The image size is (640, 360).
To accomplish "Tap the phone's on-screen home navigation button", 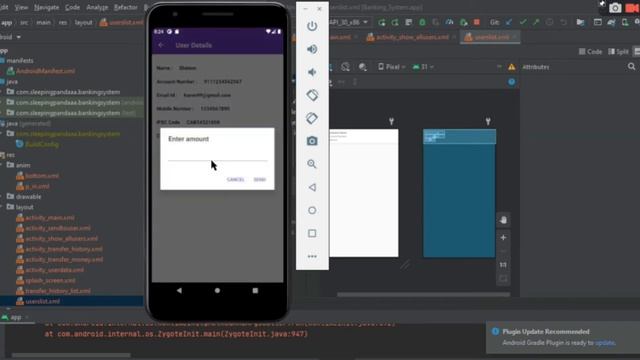I will point(217,291).
